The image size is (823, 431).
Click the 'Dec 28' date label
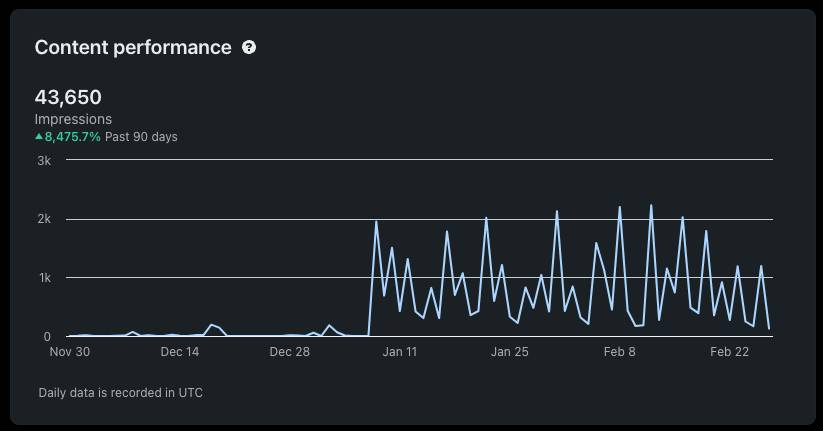click(x=289, y=352)
